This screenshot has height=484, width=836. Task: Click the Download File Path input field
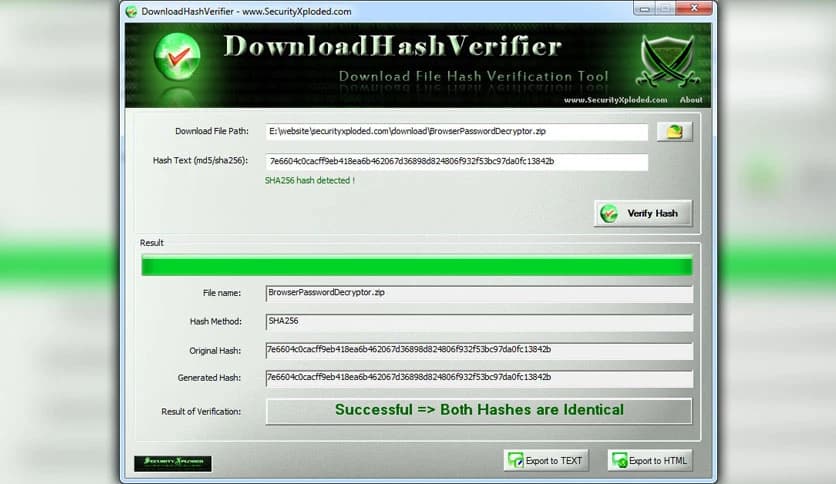click(456, 132)
